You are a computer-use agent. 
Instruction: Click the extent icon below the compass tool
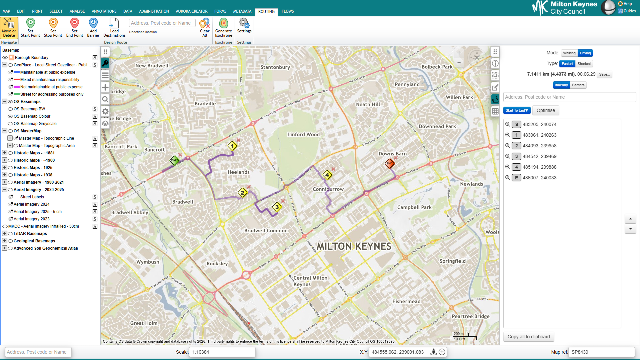tap(495, 76)
